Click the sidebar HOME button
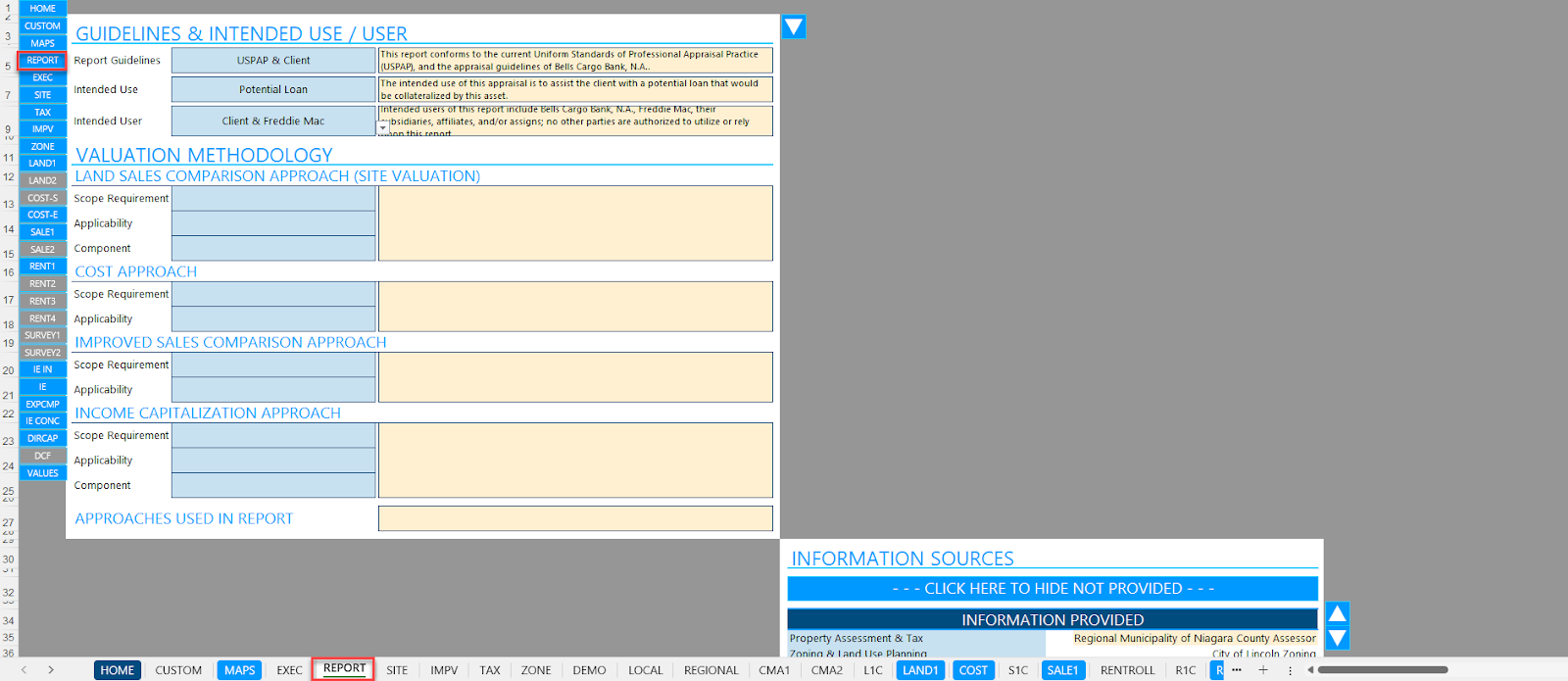 click(x=42, y=9)
